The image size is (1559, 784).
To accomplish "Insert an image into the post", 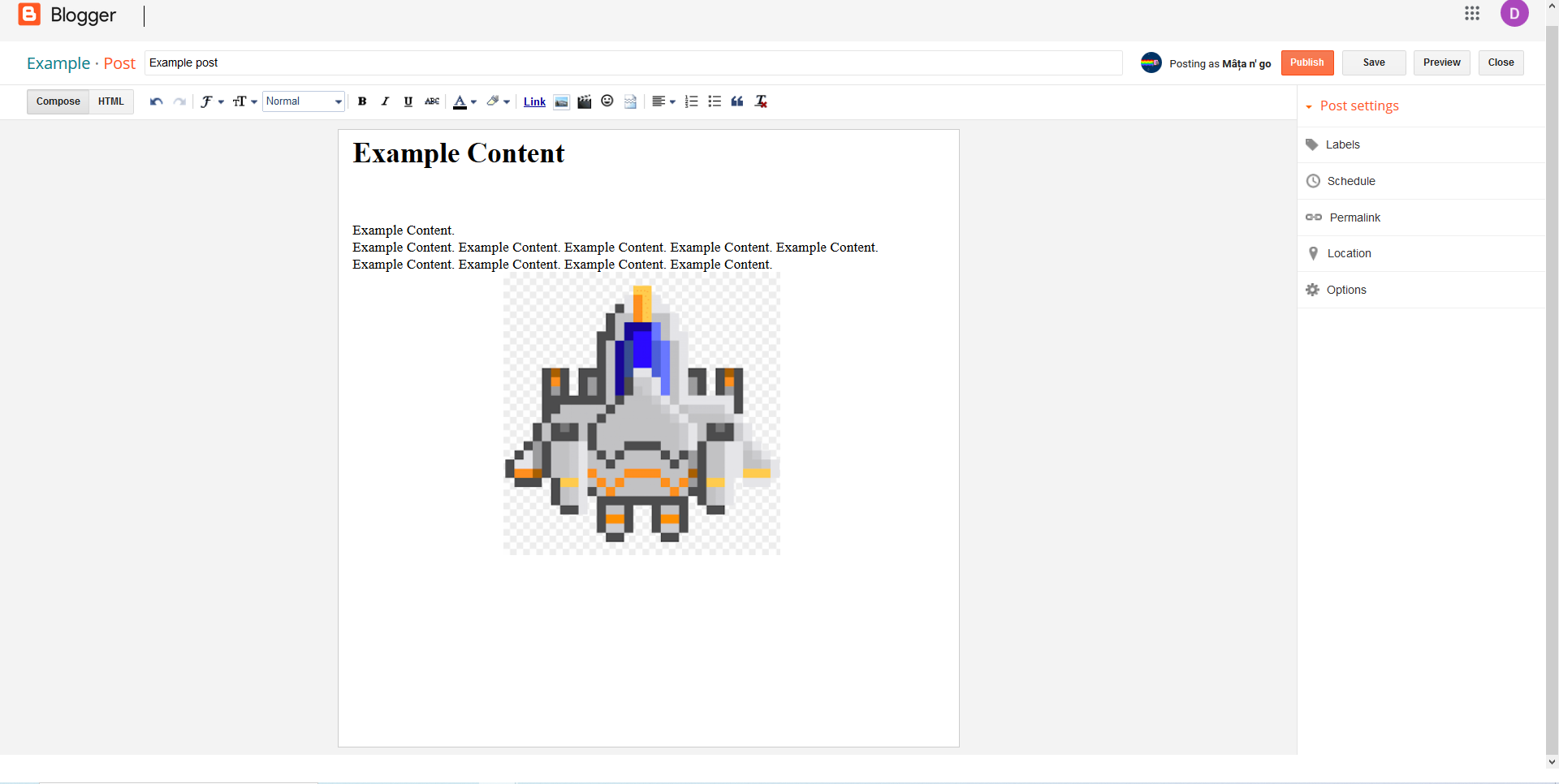I will pos(561,101).
